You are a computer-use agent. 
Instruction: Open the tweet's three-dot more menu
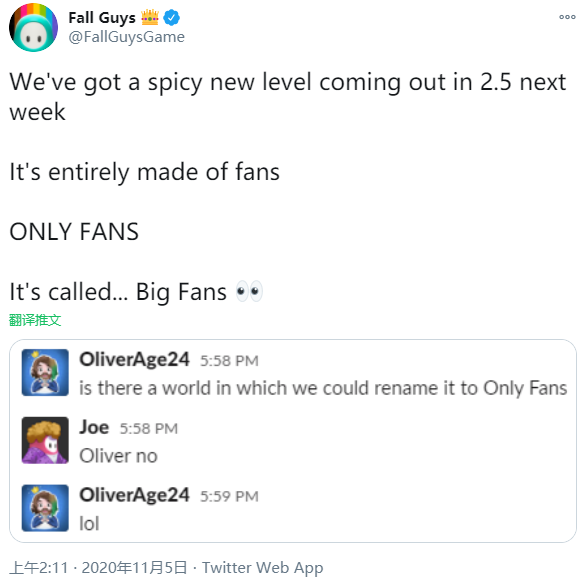tap(567, 17)
